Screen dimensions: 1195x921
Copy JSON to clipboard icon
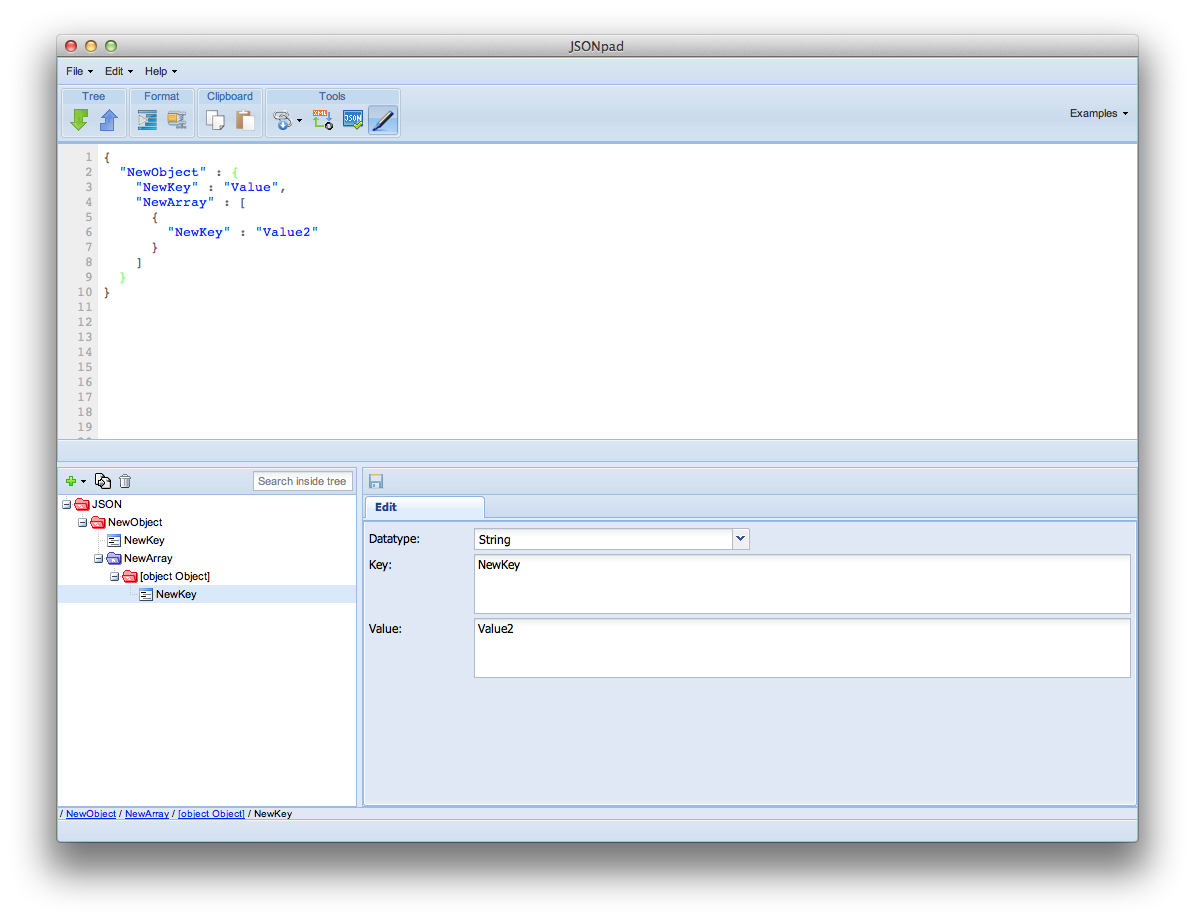click(x=216, y=120)
